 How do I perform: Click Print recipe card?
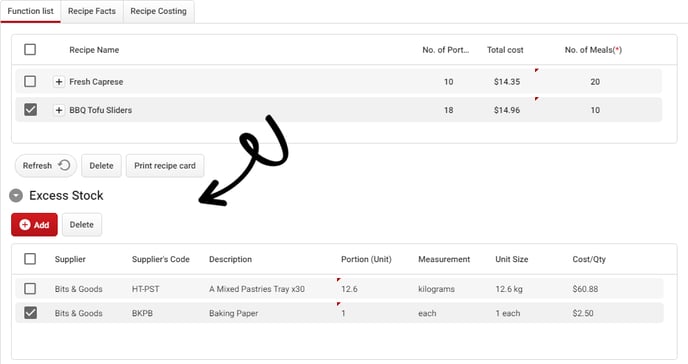pos(165,166)
